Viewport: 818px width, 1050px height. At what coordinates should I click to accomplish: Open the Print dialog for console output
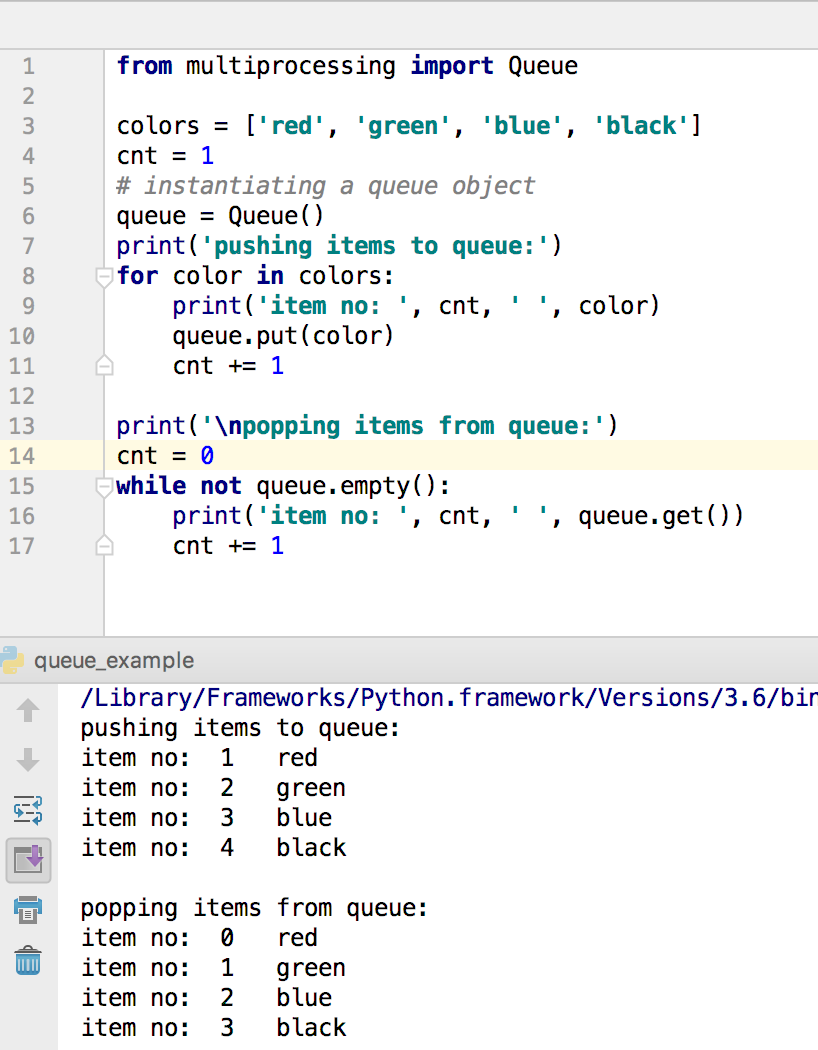point(27,910)
